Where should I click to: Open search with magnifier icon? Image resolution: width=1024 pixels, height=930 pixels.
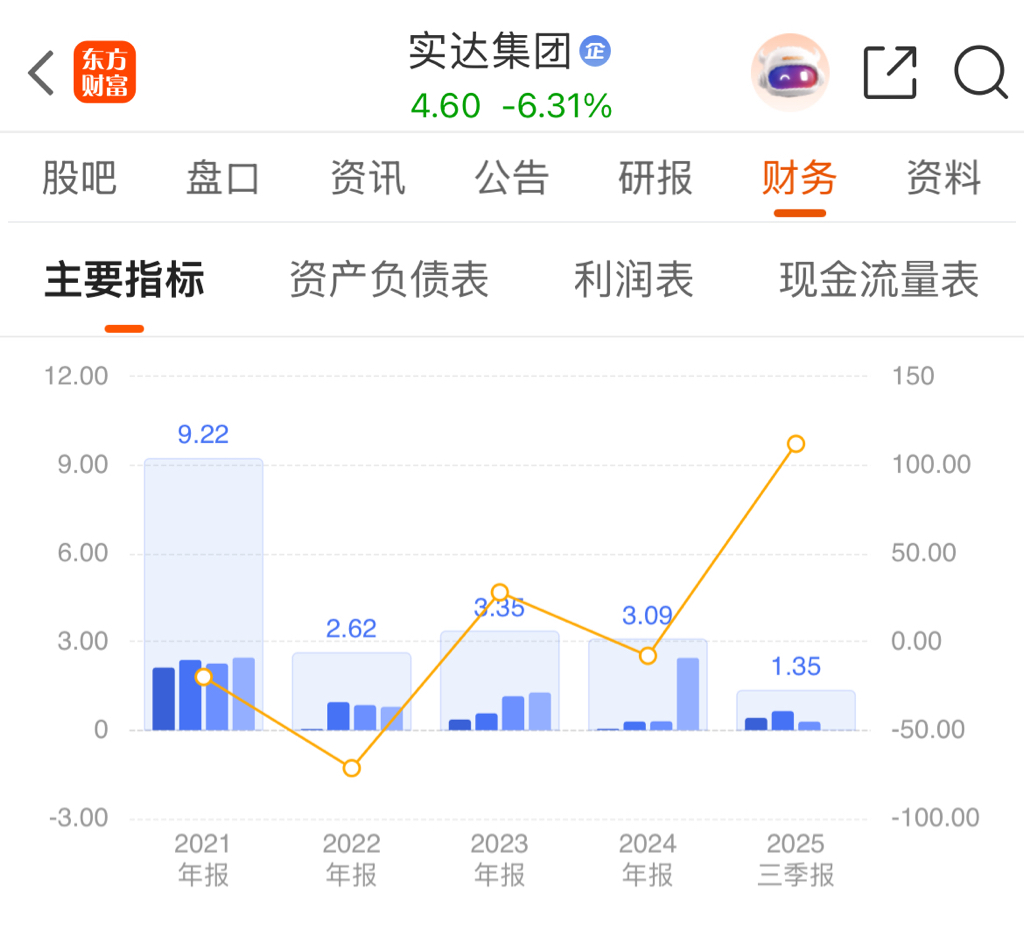981,72
